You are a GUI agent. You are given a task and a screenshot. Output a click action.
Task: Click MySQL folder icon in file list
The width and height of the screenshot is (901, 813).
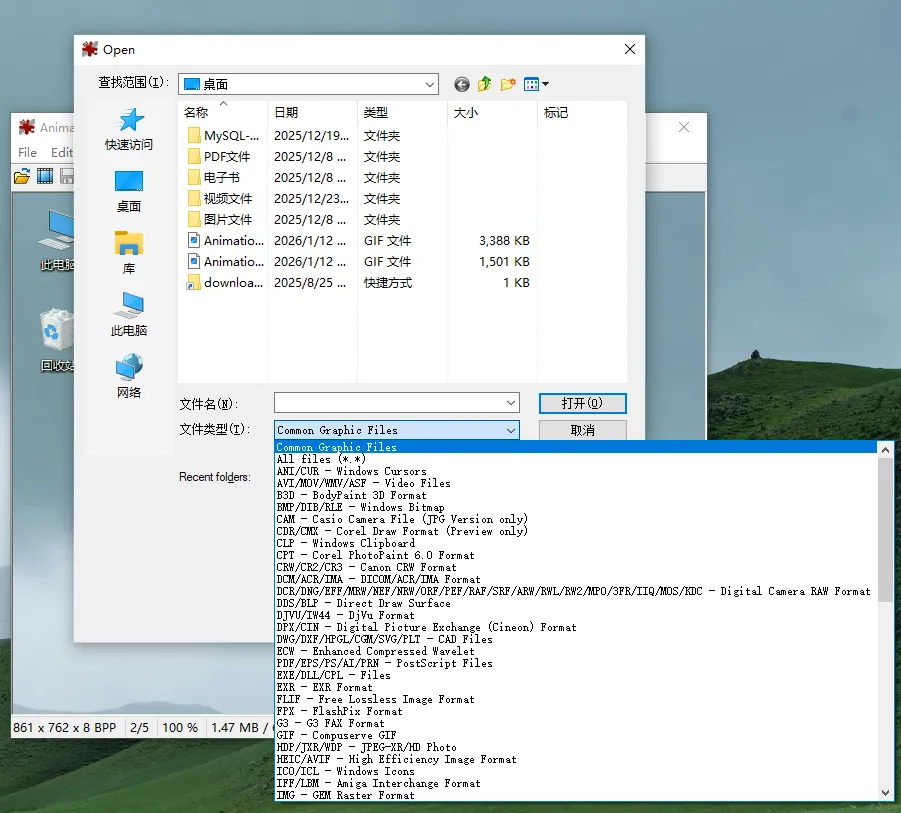pos(194,136)
